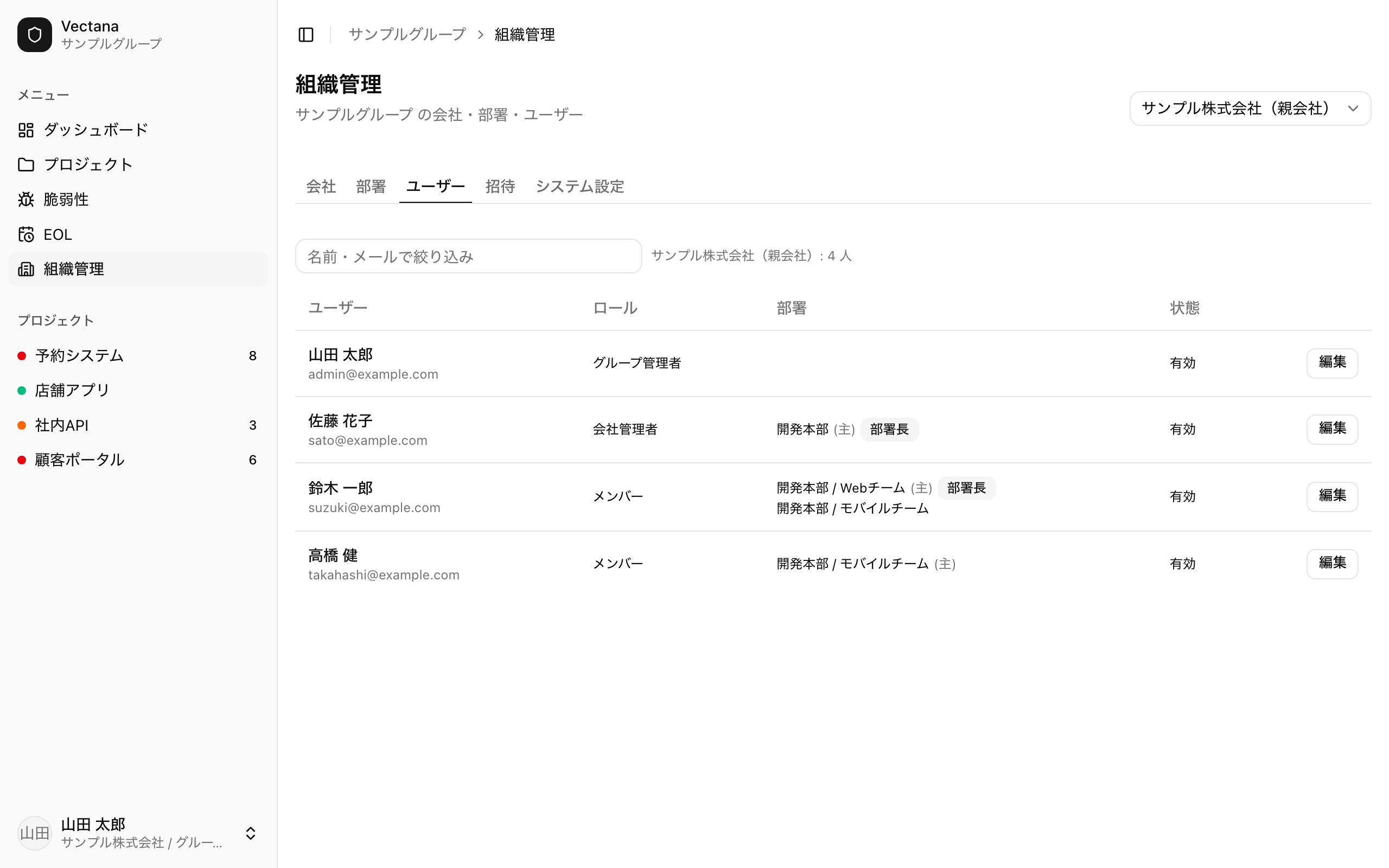Click the プロジェクト folder icon

pyautogui.click(x=26, y=165)
